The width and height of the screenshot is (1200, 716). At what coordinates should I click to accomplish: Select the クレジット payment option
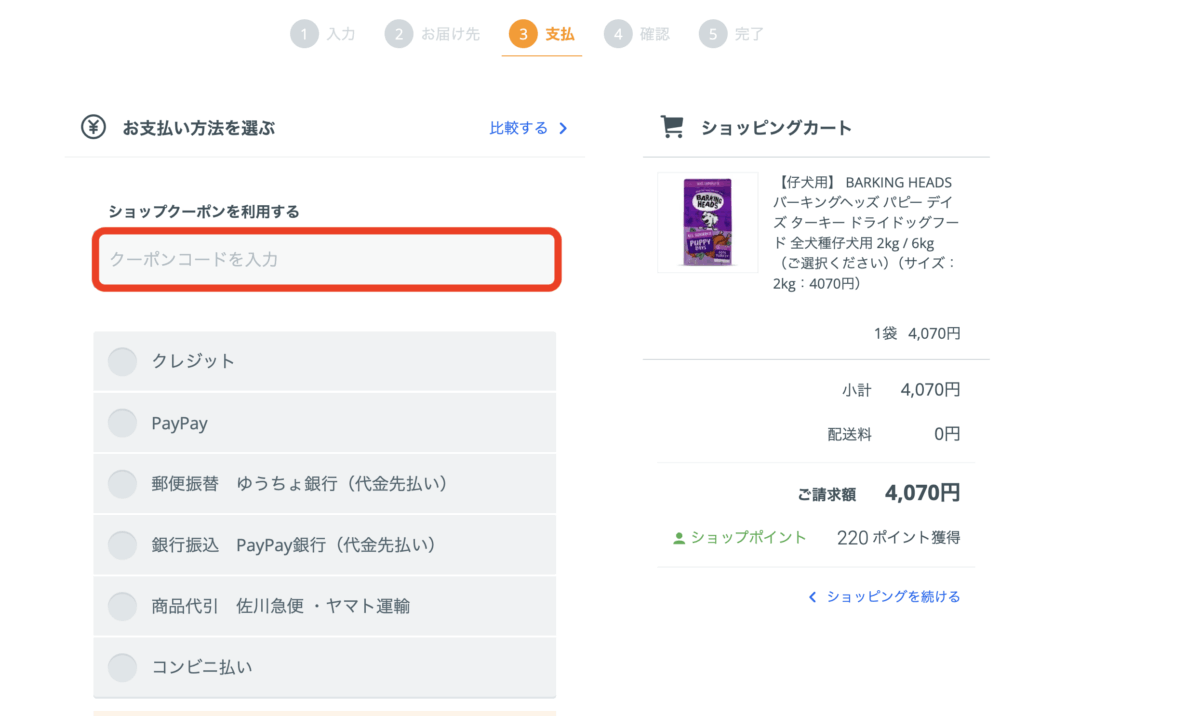click(x=122, y=361)
